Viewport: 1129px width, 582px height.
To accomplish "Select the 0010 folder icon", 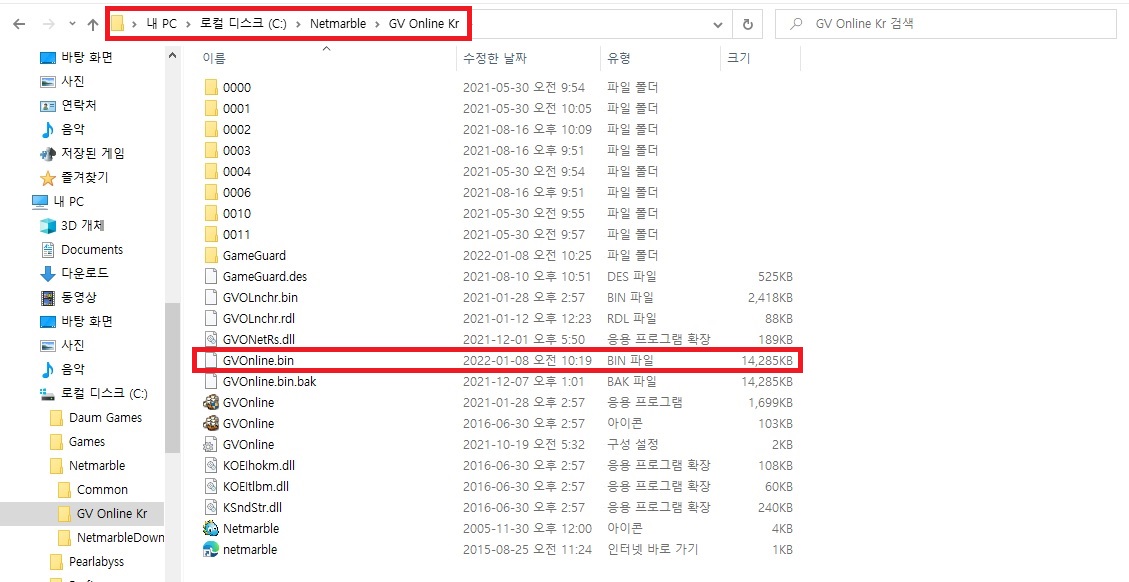I will (x=211, y=213).
